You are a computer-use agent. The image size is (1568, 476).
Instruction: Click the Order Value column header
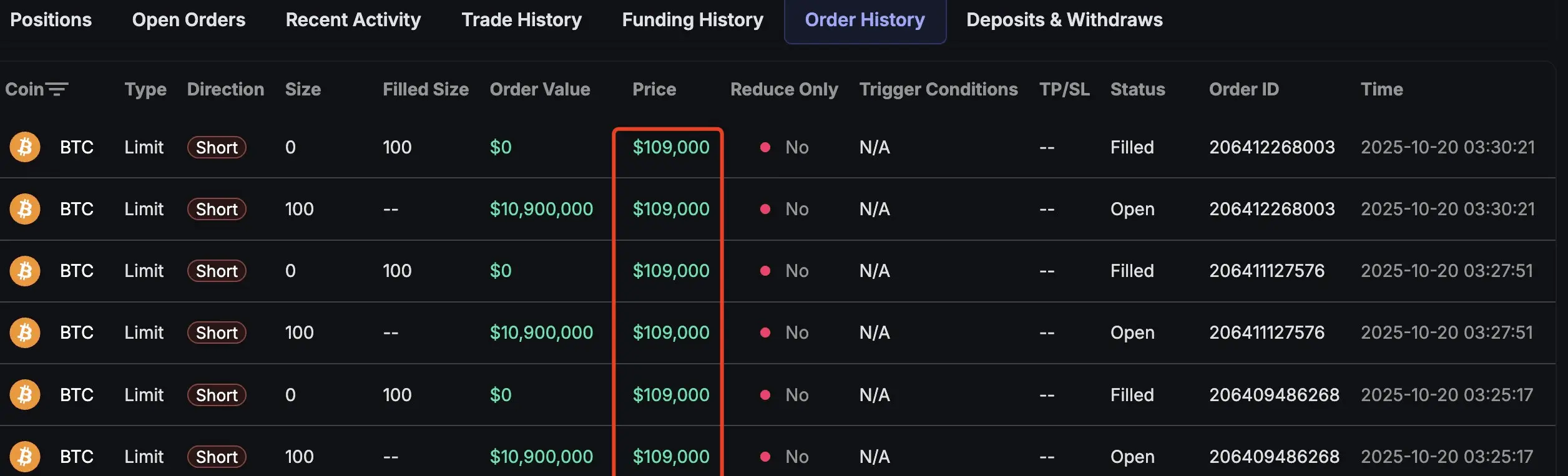(540, 90)
